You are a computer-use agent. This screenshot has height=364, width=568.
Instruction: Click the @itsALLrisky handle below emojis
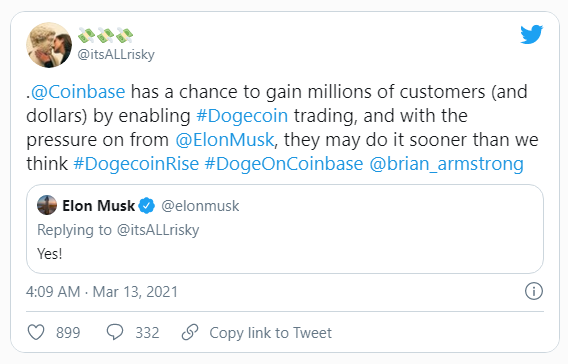pos(116,55)
